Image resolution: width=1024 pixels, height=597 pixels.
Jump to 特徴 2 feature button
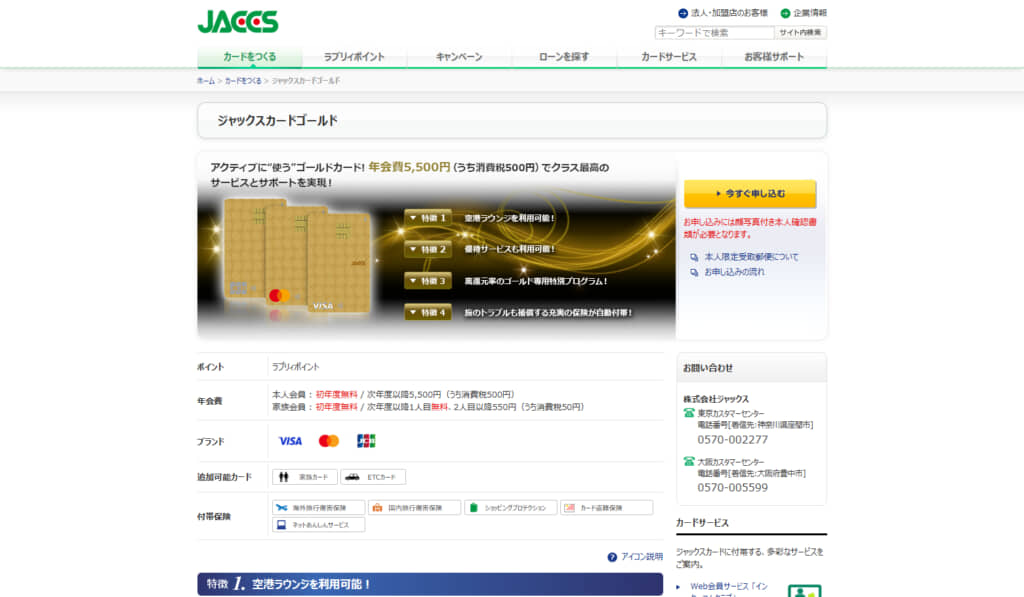tap(428, 250)
